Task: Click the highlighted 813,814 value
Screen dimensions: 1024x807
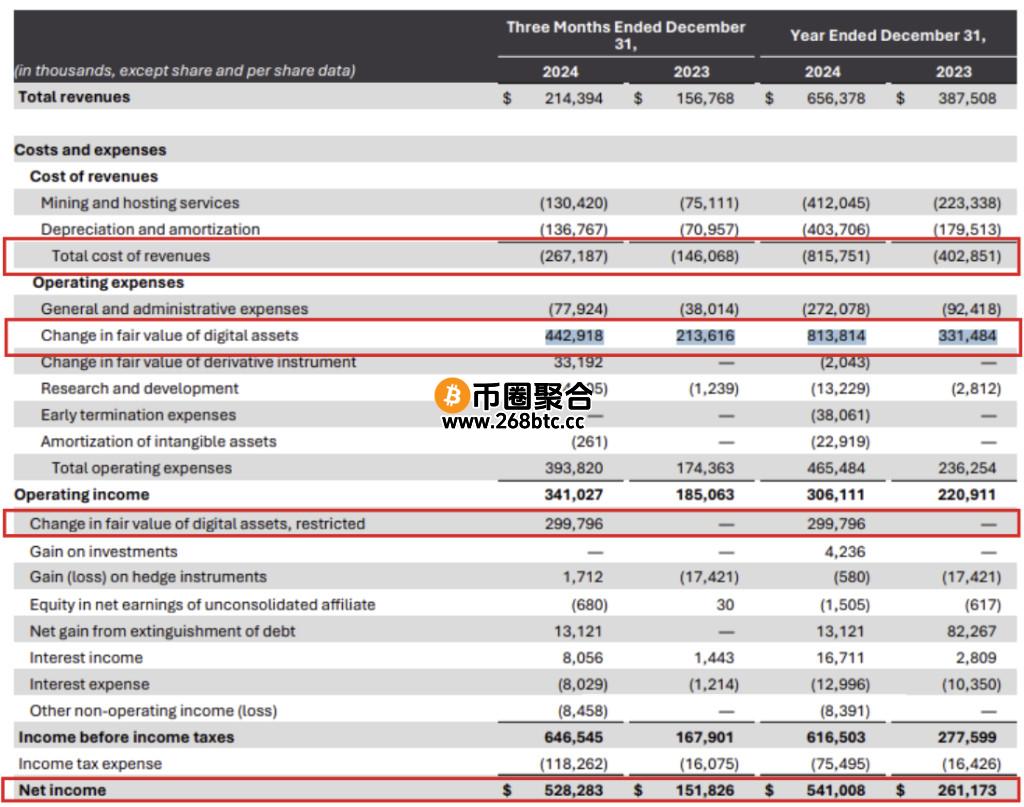Action: coord(836,336)
